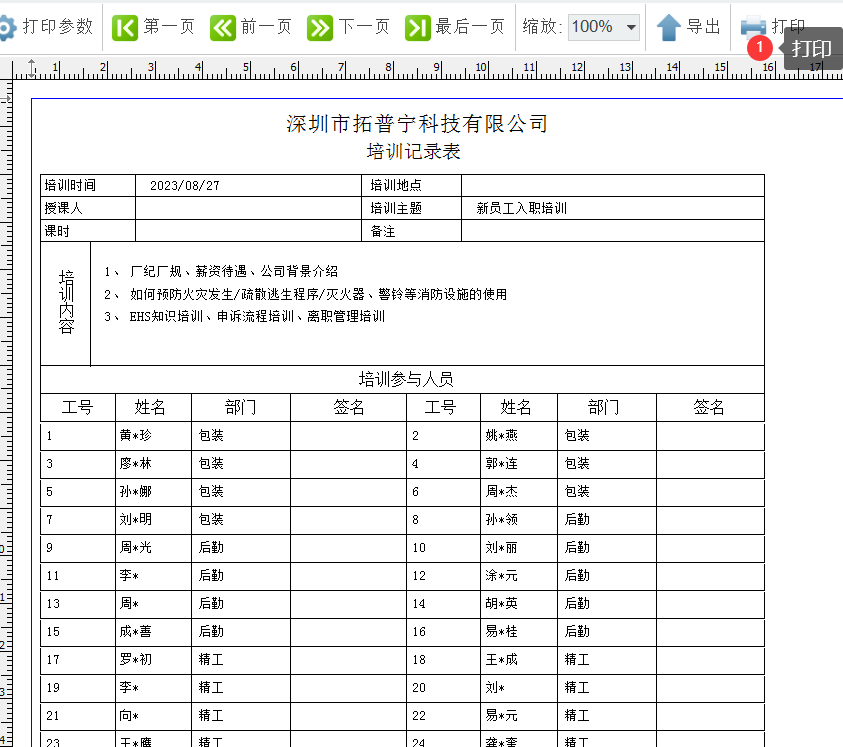843x747 pixels.
Task: Click the 精工 cell in 罗*初's row
Action: click(x=241, y=659)
